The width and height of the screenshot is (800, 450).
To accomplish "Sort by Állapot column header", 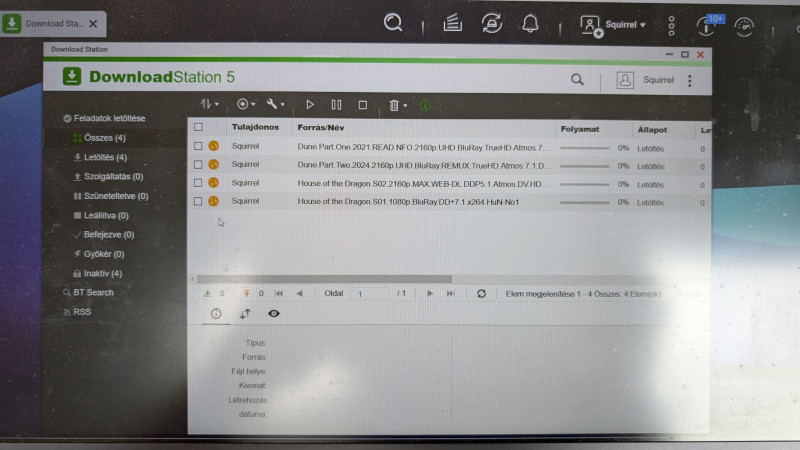I will 652,130.
